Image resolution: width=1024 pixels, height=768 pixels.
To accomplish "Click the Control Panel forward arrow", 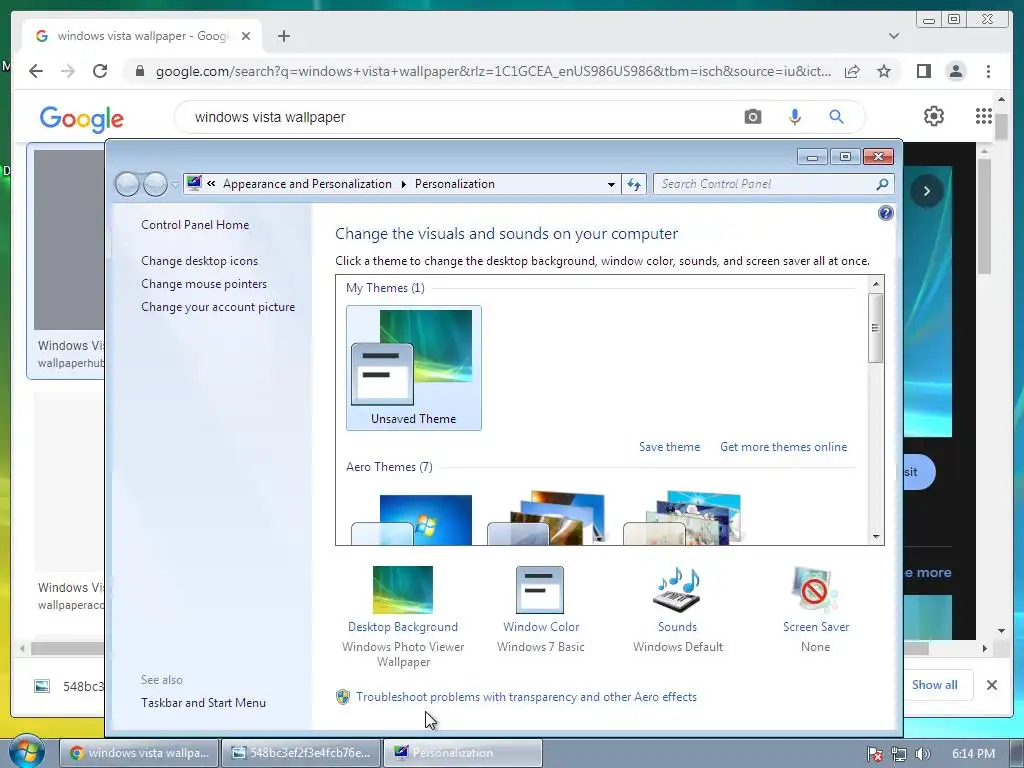I will click(x=155, y=184).
